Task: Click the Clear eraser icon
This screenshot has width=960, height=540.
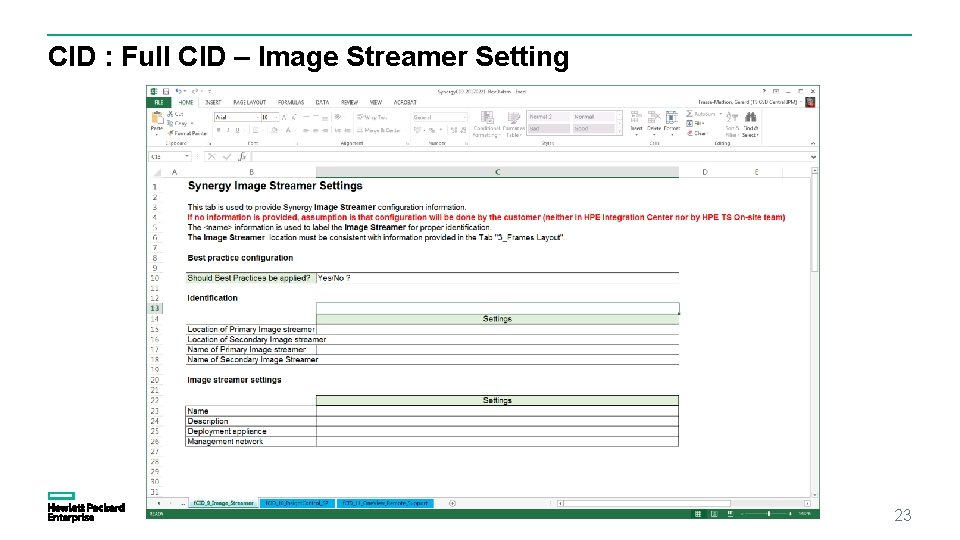Action: (x=689, y=133)
